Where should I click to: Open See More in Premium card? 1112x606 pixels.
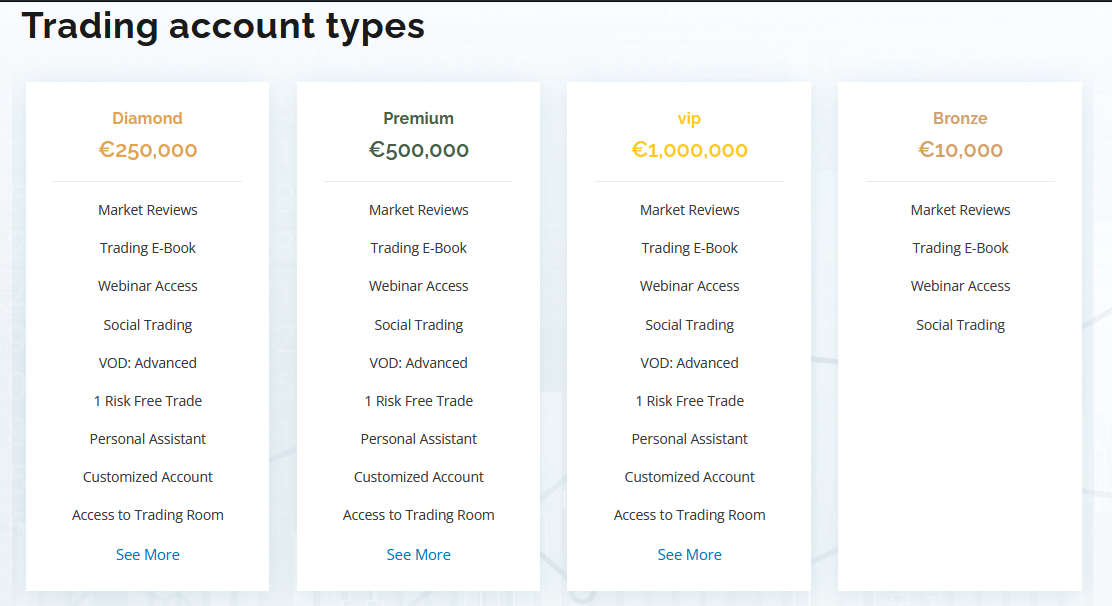coord(418,554)
